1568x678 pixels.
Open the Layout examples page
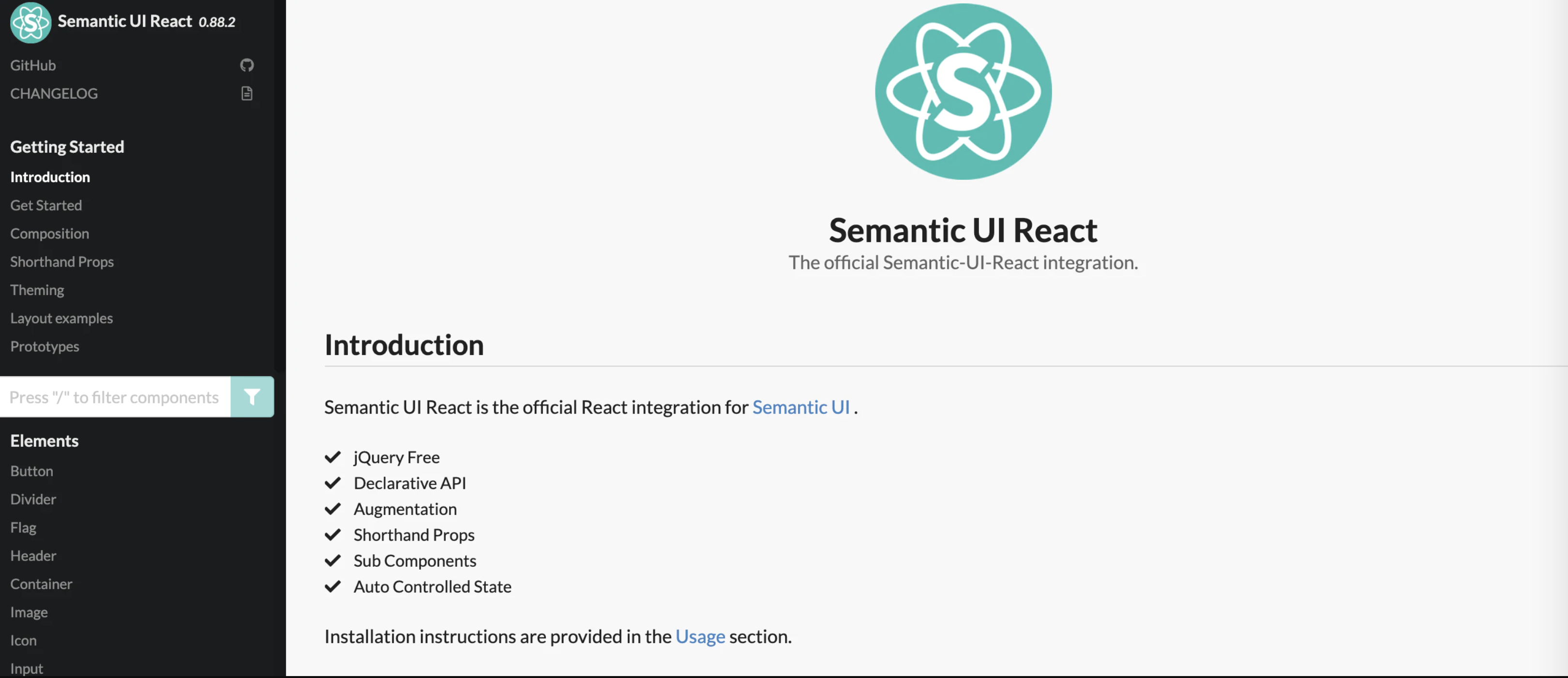pos(61,318)
